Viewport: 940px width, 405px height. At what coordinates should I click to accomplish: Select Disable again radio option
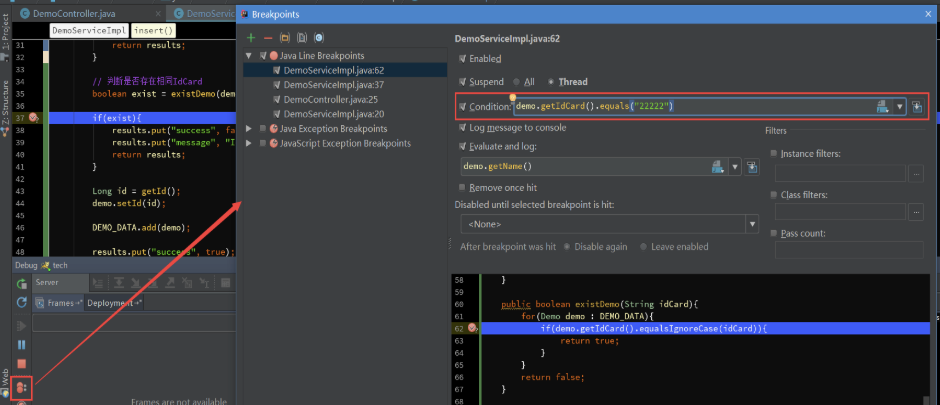567,247
